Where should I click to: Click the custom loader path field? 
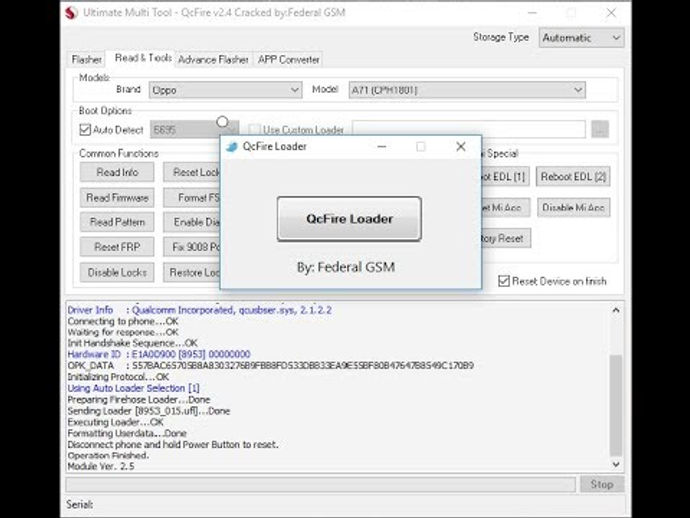pyautogui.click(x=469, y=129)
